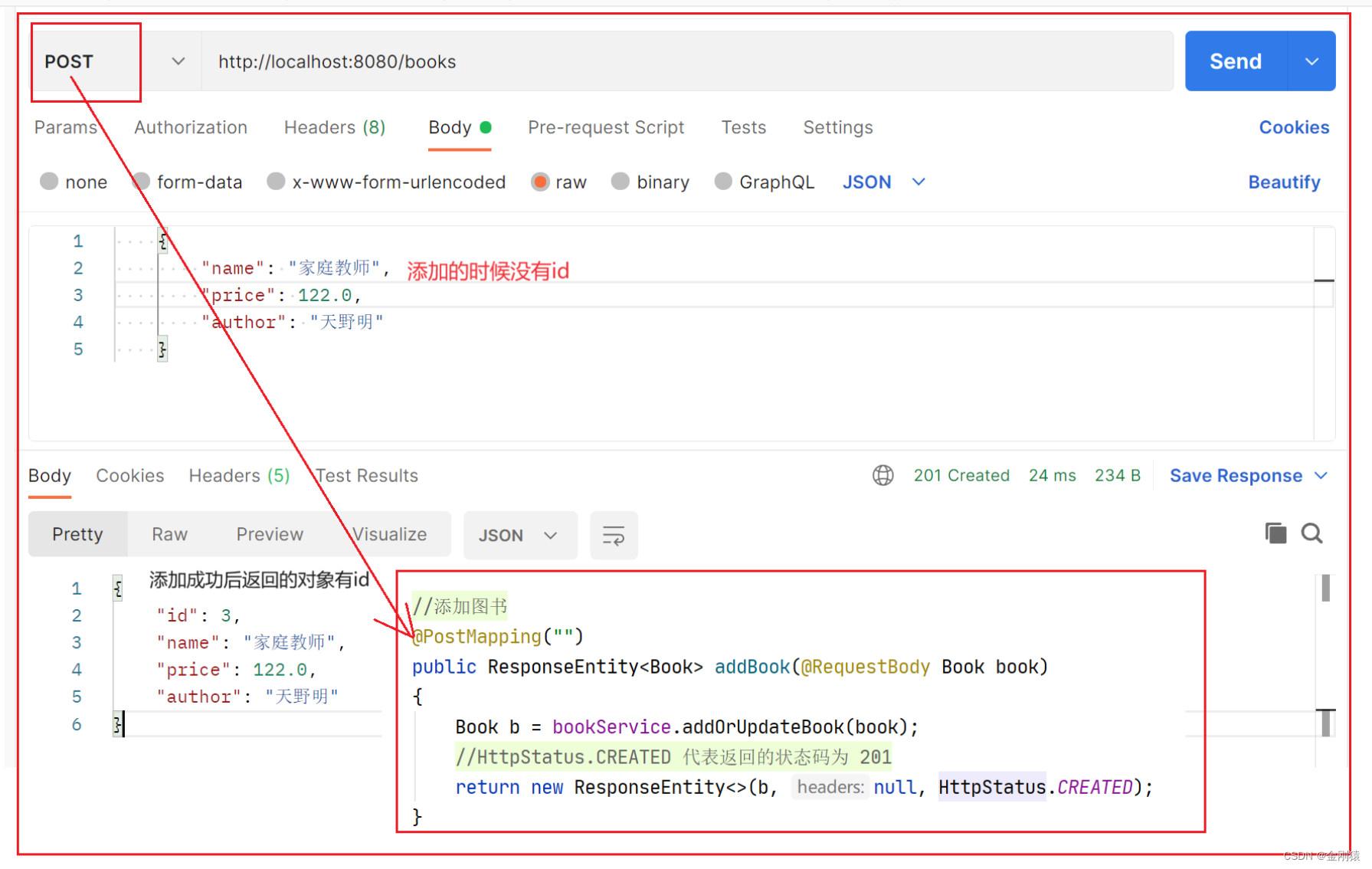Toggle the wrap lines icon
Screen dimensions: 1372x869
[614, 535]
